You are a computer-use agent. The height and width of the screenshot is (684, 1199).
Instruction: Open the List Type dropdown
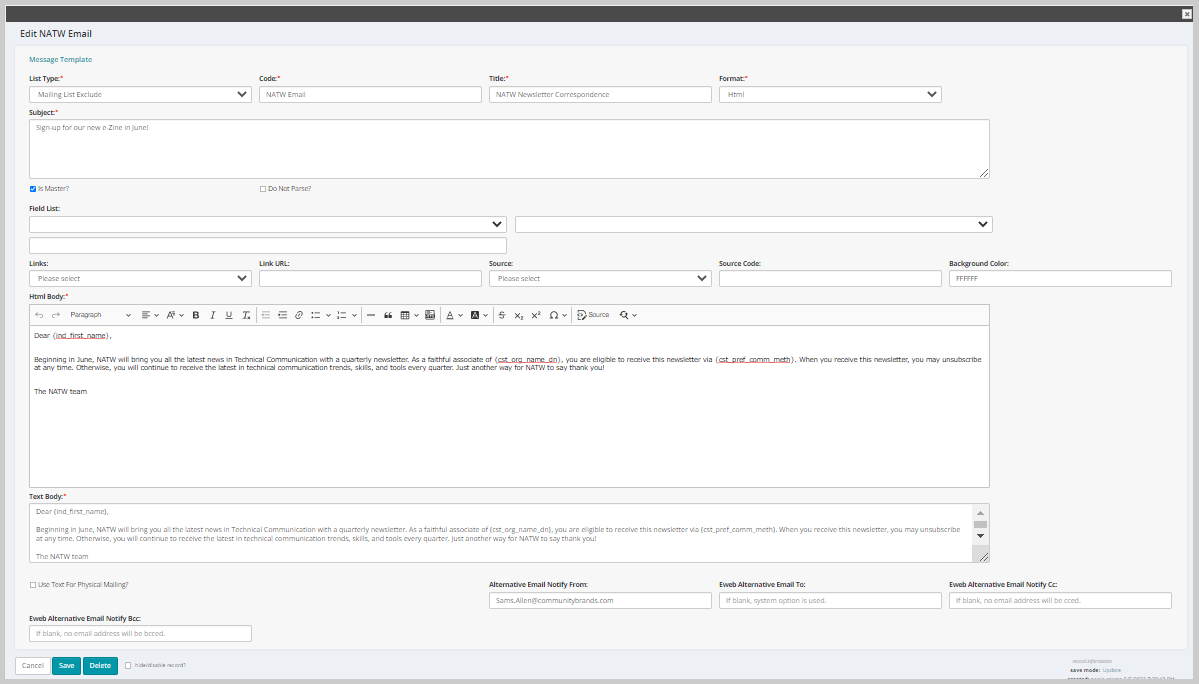click(x=139, y=93)
